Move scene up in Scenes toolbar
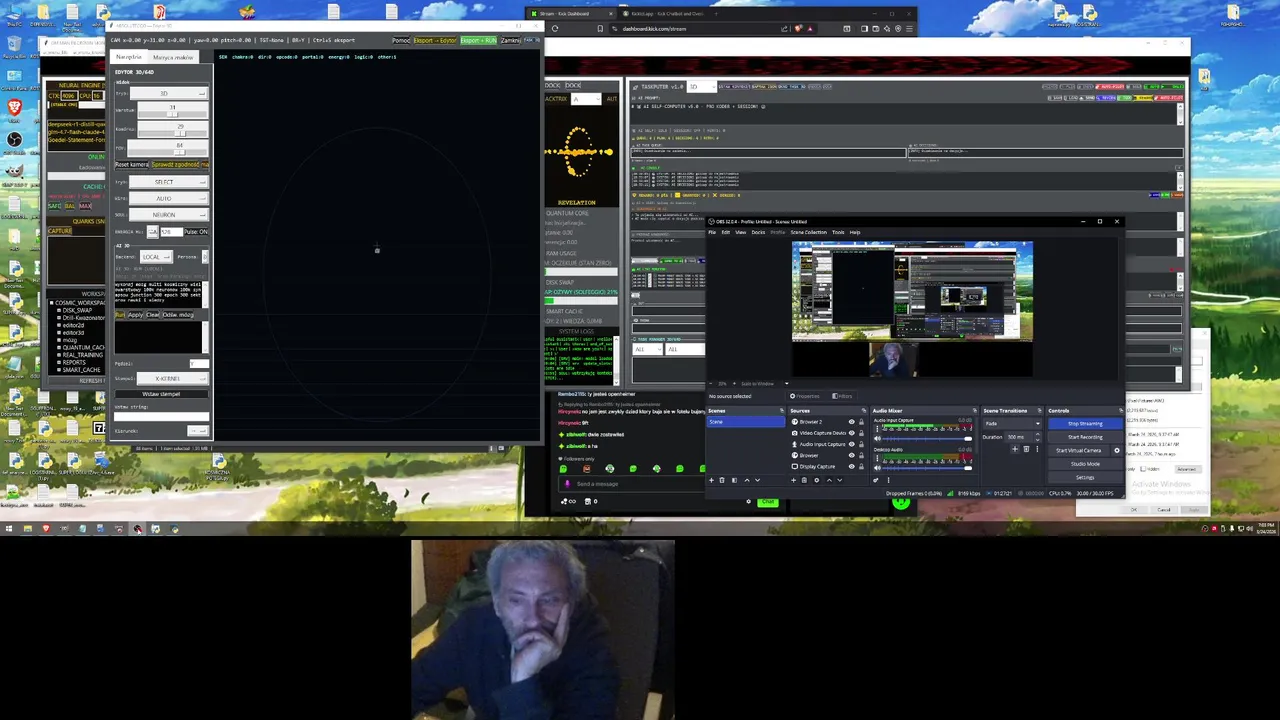The height and width of the screenshot is (720, 1280). coord(747,480)
